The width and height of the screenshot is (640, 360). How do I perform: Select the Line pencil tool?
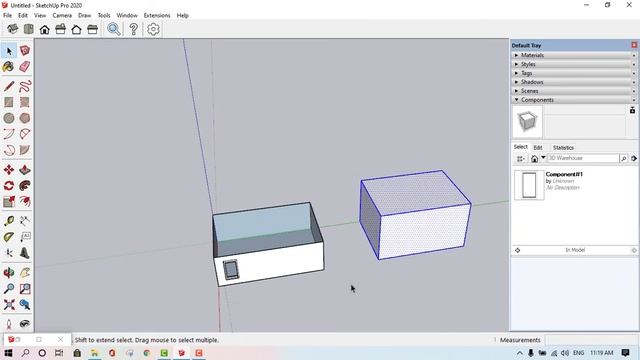point(9,86)
